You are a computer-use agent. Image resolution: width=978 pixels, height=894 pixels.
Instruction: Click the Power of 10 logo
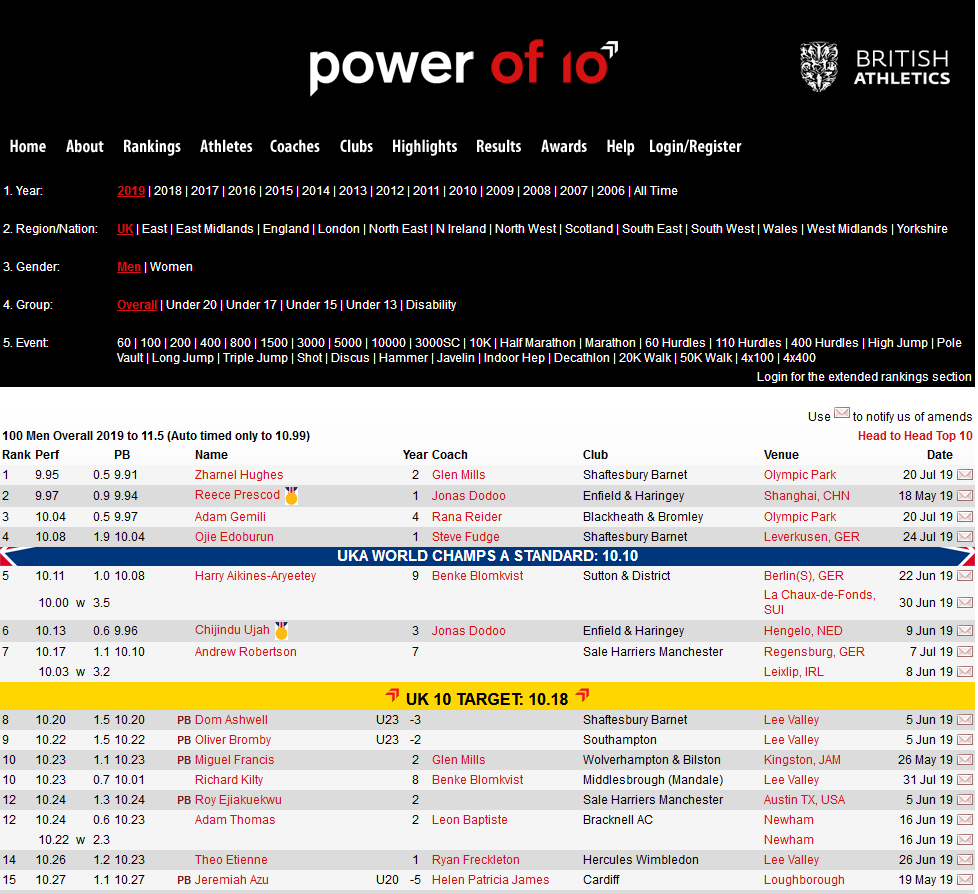tap(463, 67)
